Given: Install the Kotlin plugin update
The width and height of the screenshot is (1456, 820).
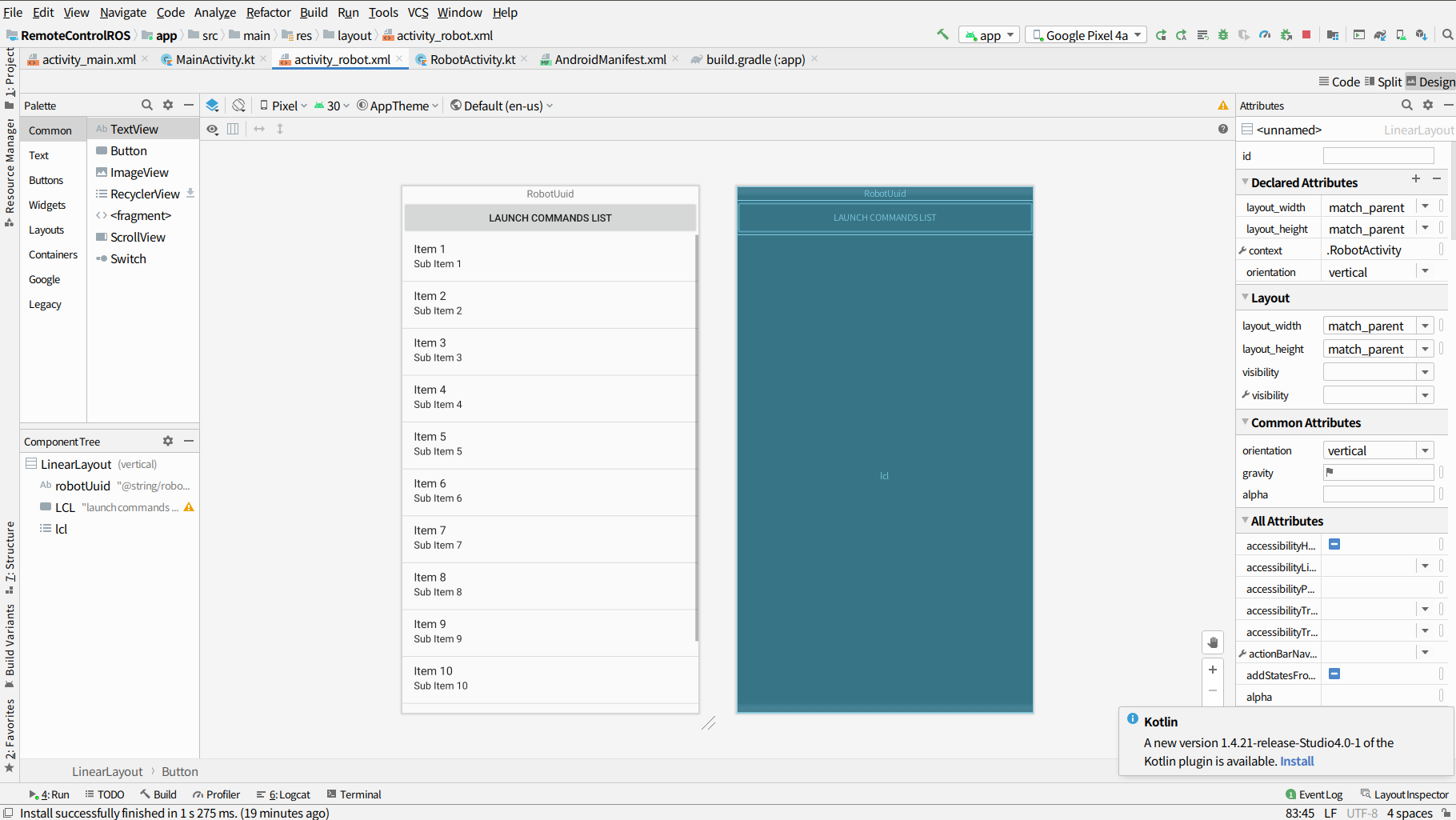Looking at the screenshot, I should [x=1297, y=761].
